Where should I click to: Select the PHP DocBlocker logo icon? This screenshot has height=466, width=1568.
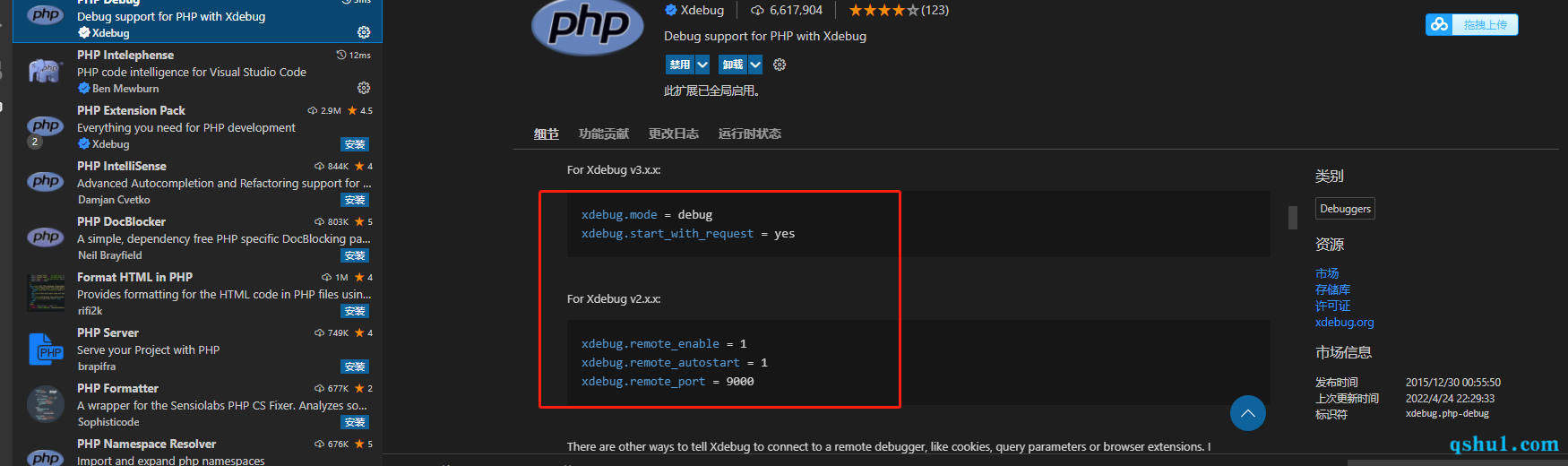point(46,237)
